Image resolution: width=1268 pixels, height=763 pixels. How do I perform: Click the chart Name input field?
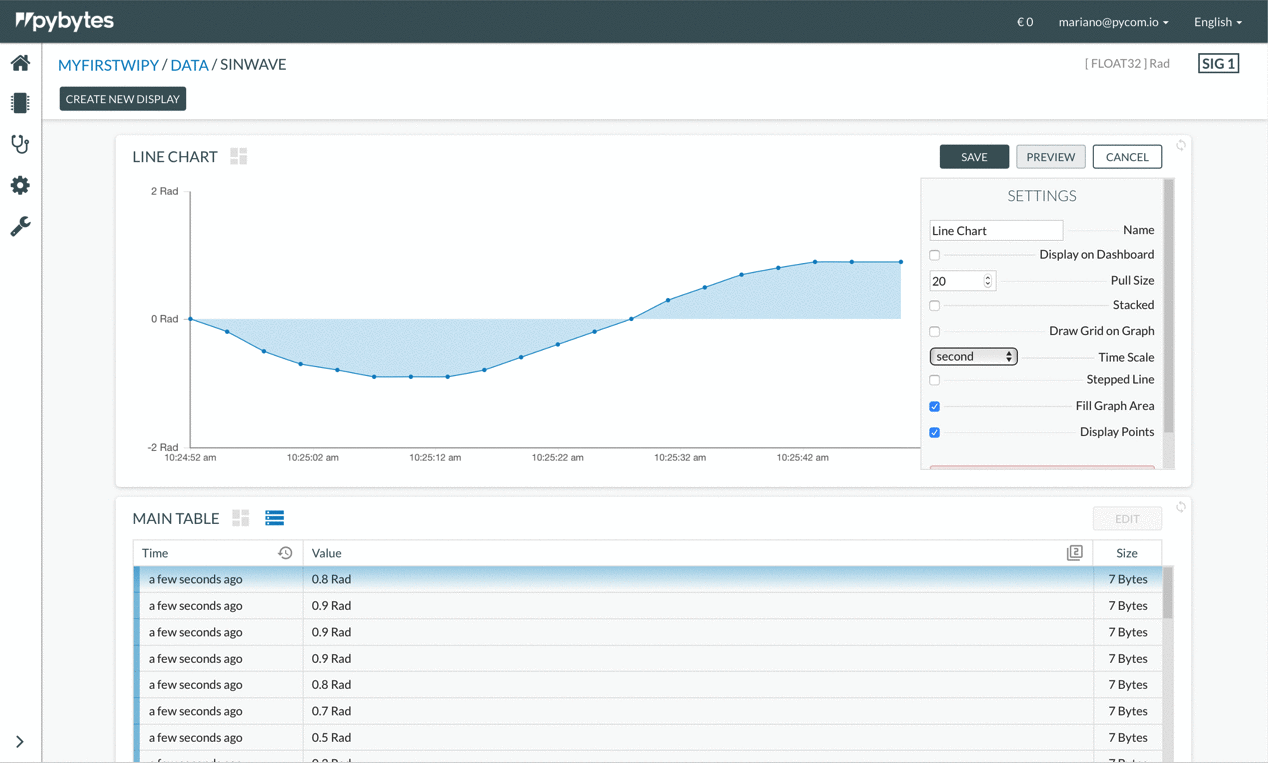click(x=995, y=231)
